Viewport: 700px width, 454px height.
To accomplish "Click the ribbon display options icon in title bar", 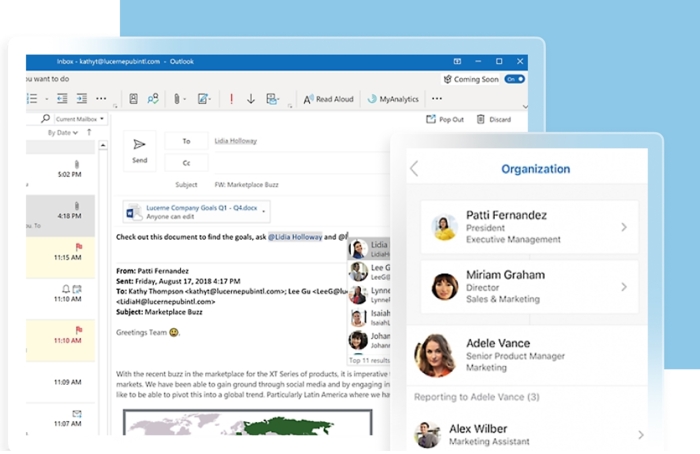I will [x=457, y=61].
